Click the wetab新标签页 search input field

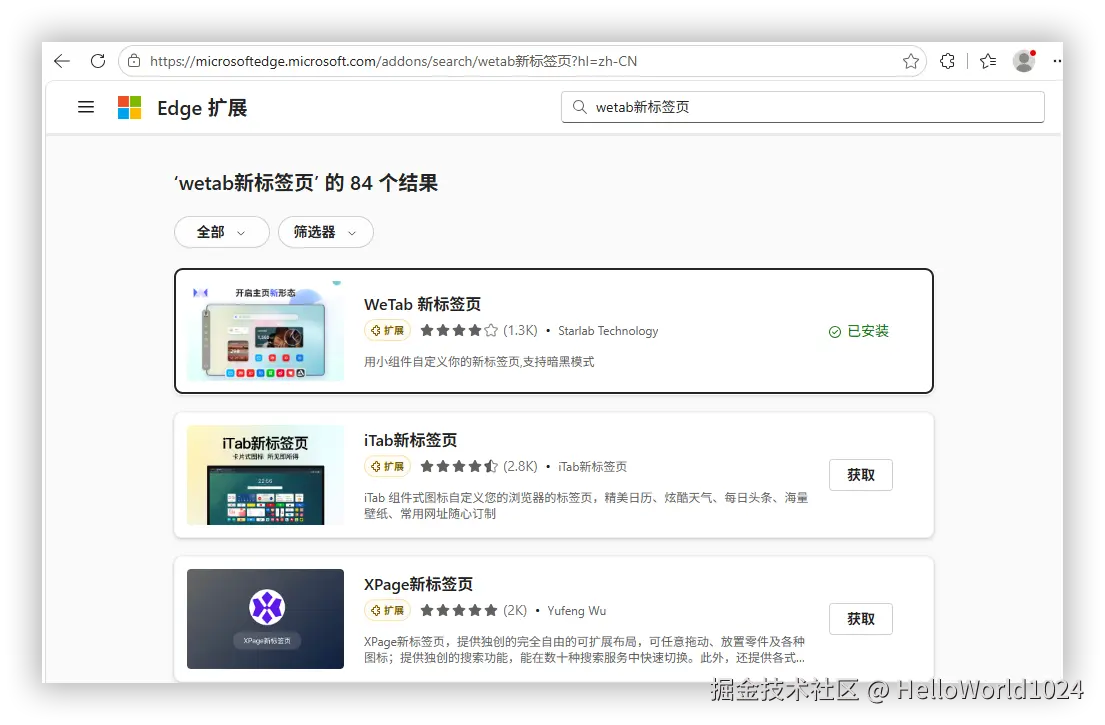click(x=803, y=107)
